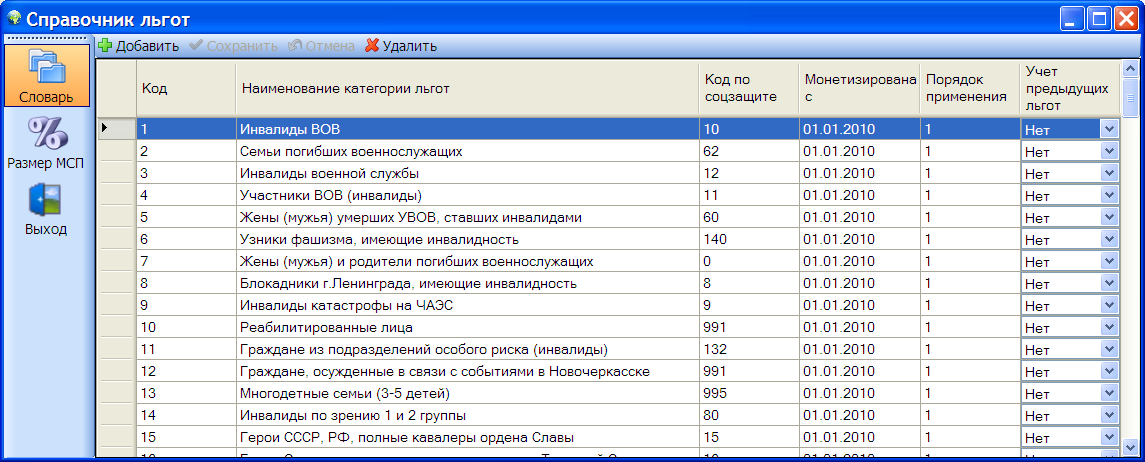Click Наименование категории льгот column header
The image size is (1145, 462).
pos(466,89)
